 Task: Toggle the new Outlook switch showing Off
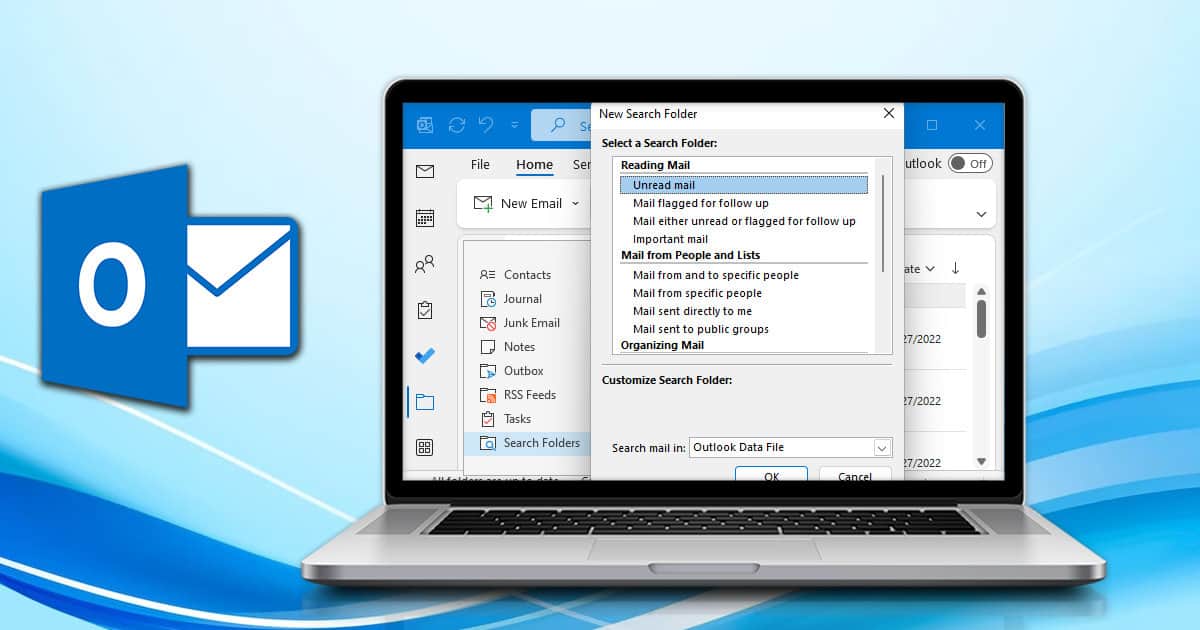pos(970,163)
